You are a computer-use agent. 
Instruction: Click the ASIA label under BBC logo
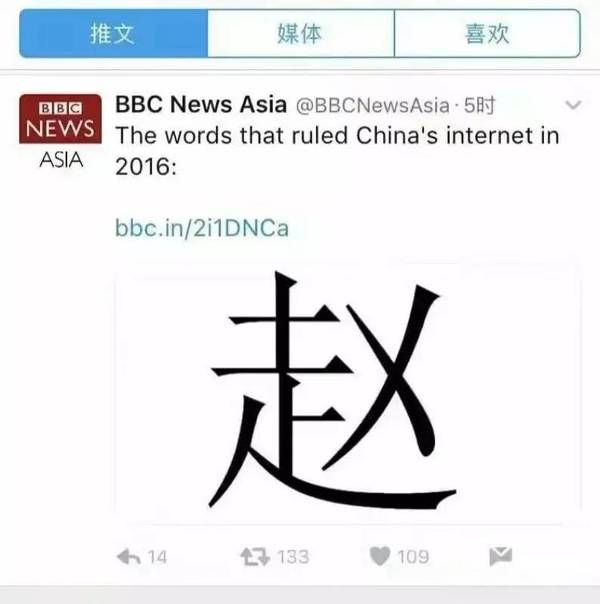(x=61, y=159)
